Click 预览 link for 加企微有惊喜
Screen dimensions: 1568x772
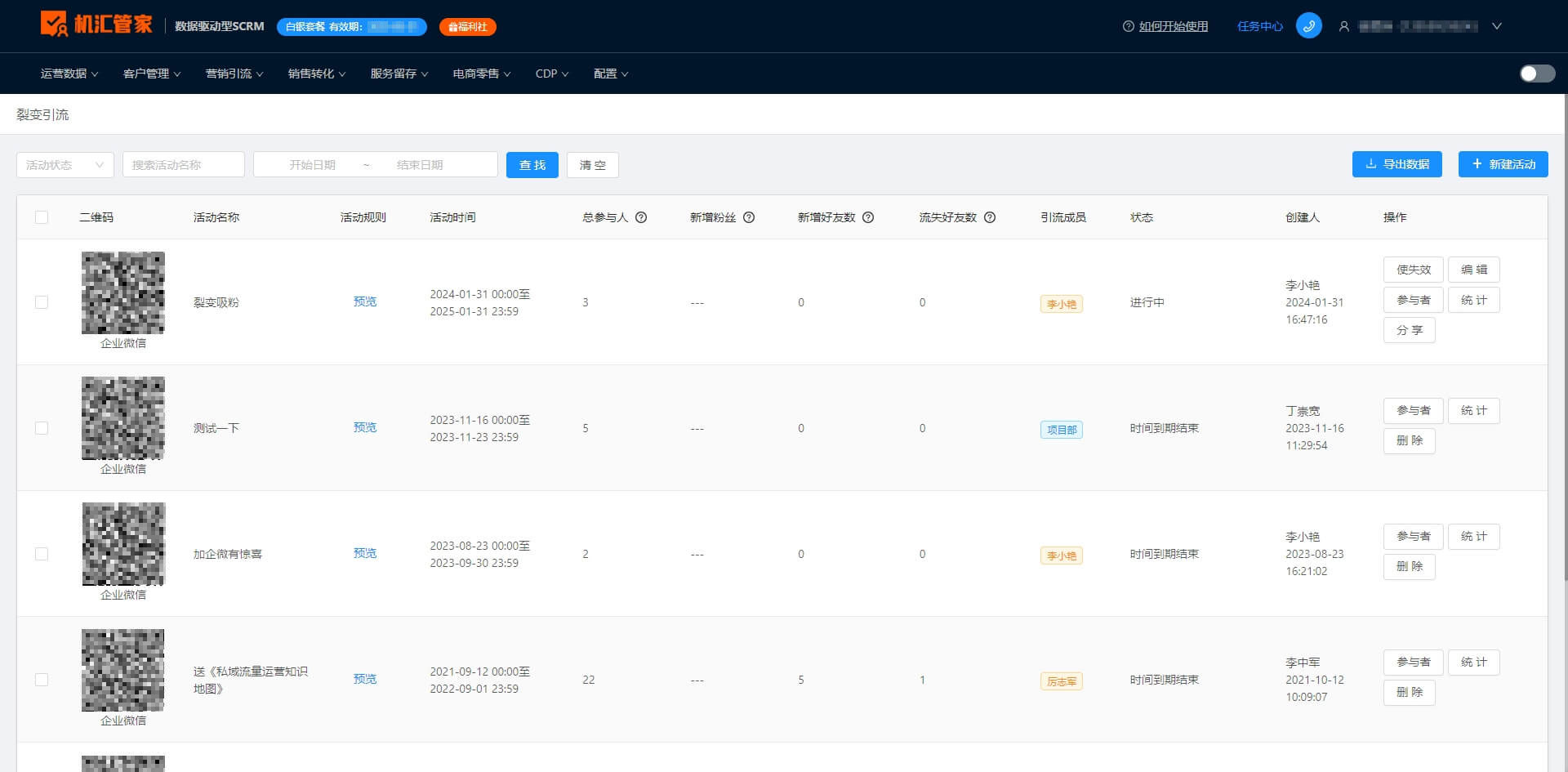(x=365, y=553)
